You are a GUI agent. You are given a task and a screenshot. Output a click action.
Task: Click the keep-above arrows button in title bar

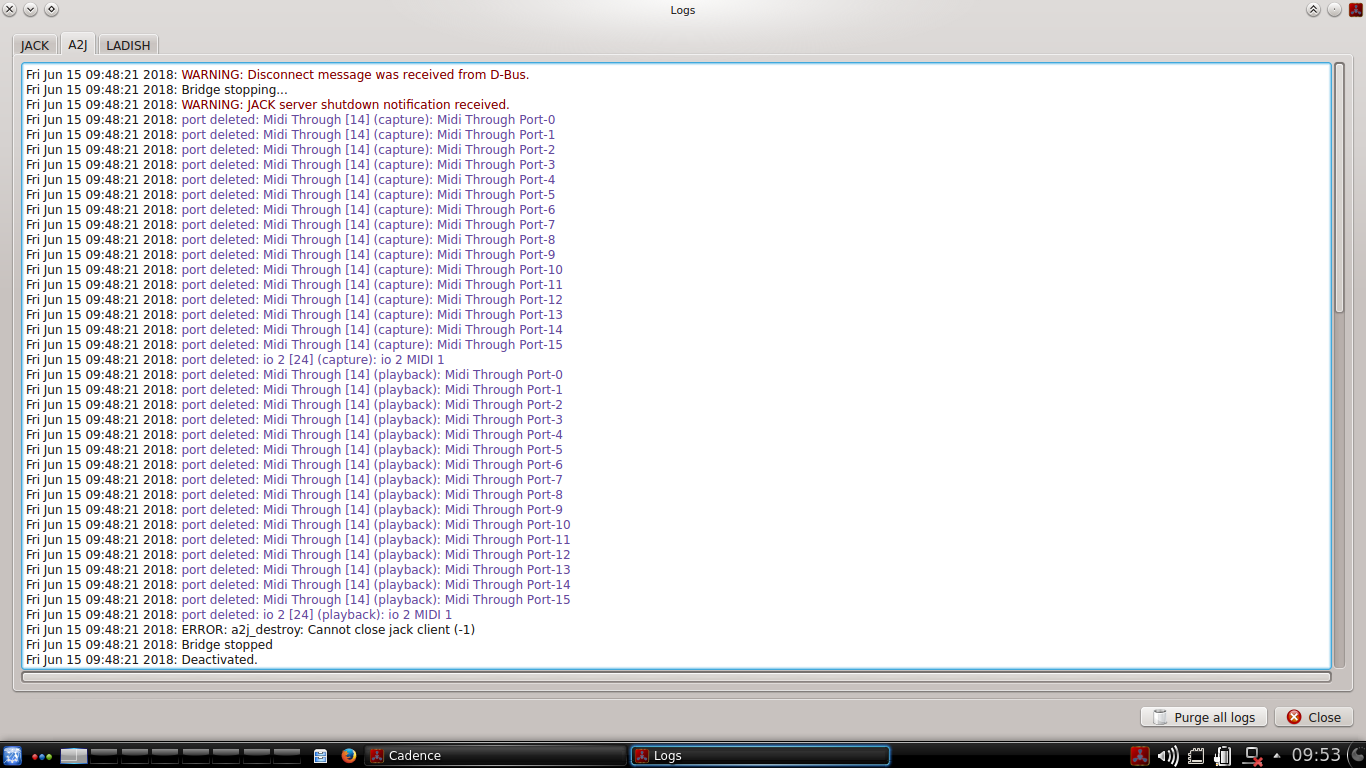[1313, 10]
